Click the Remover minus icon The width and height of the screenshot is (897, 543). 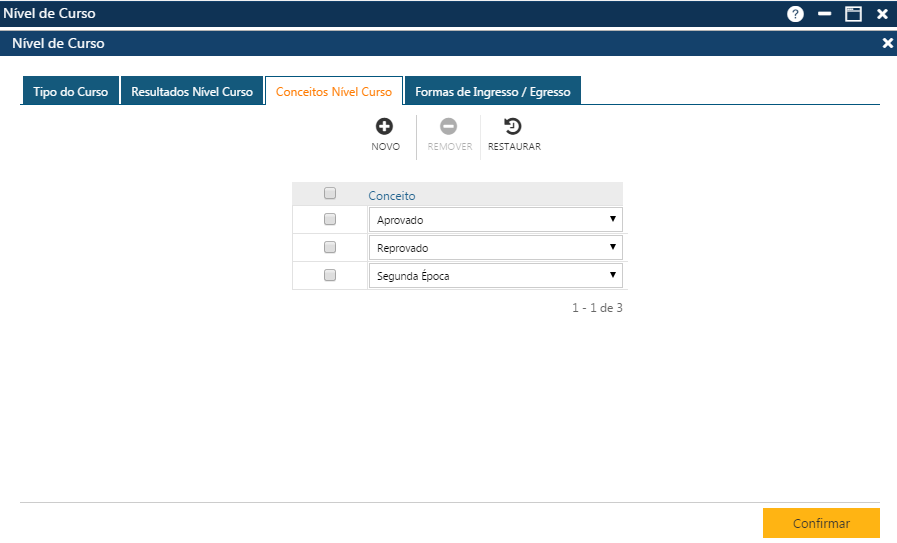449,127
